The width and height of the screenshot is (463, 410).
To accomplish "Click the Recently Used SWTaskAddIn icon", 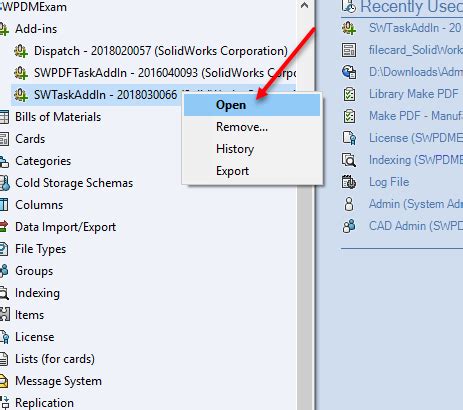I will (349, 28).
